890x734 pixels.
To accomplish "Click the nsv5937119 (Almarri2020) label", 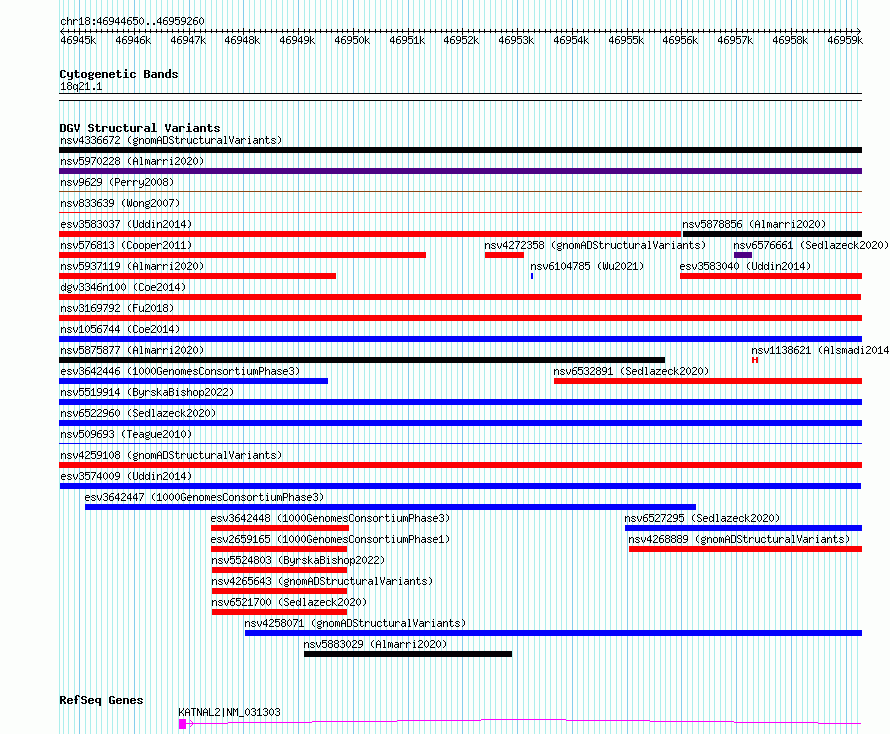I will click(x=132, y=266).
